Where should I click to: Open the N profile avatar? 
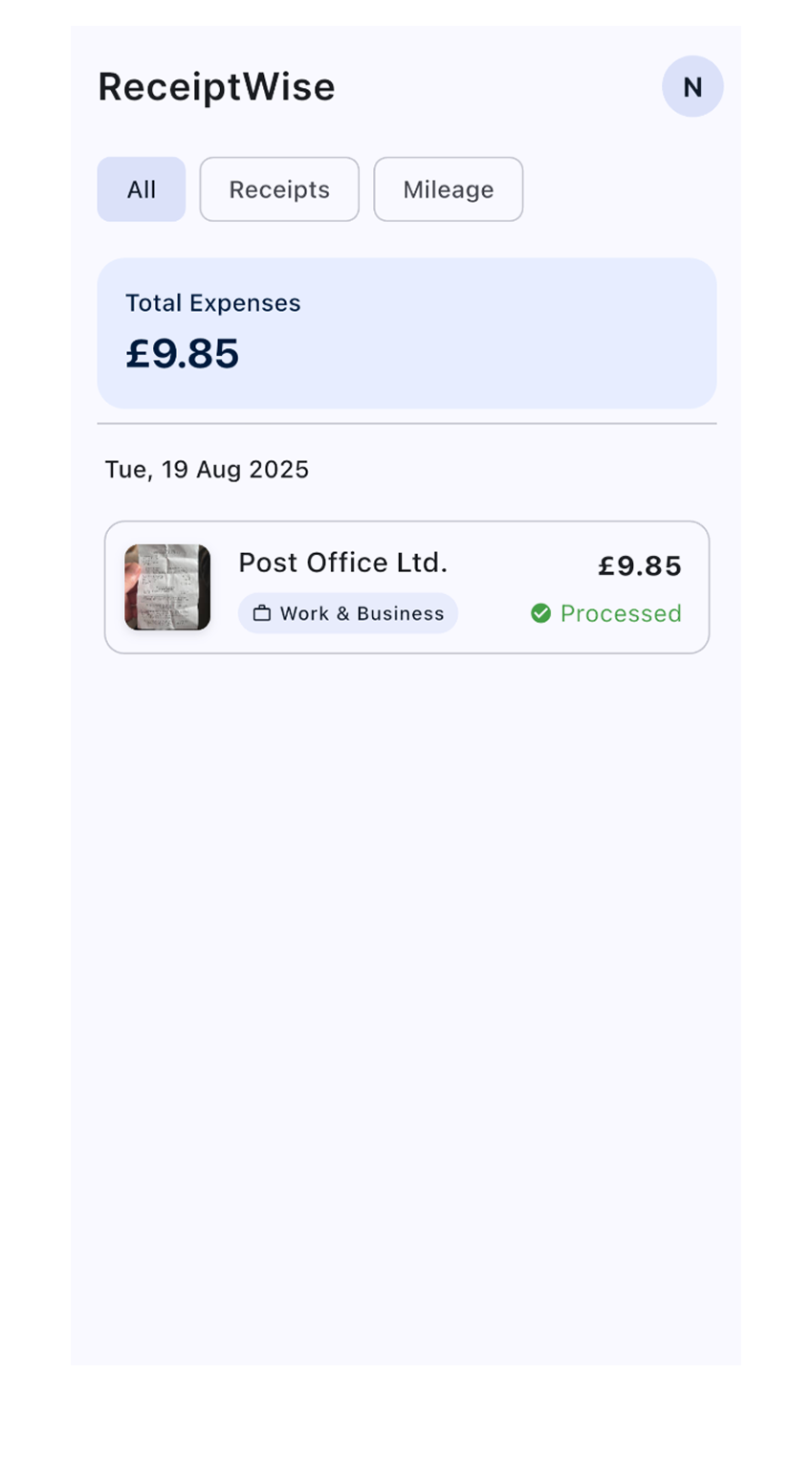point(692,87)
